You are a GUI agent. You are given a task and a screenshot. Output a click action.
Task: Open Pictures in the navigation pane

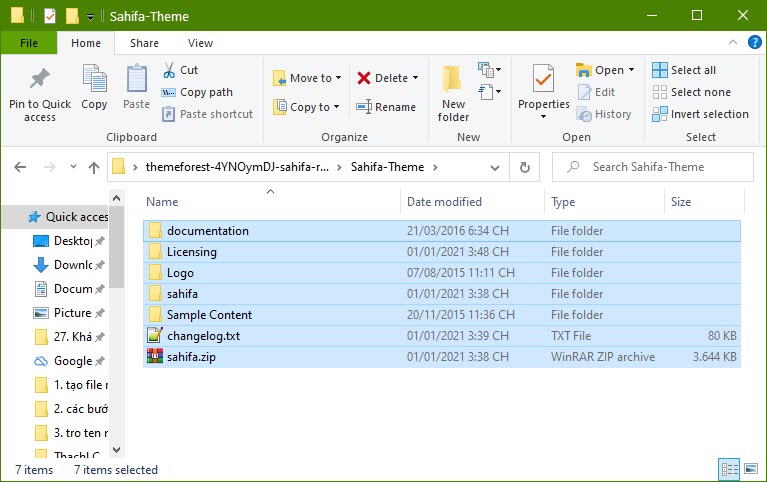(x=68, y=313)
